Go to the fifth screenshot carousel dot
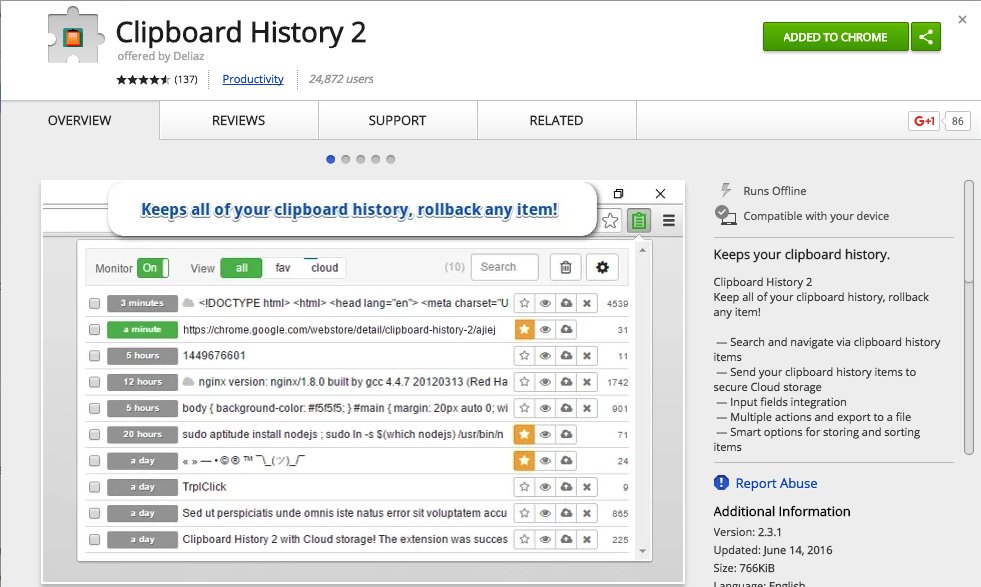 click(390, 159)
